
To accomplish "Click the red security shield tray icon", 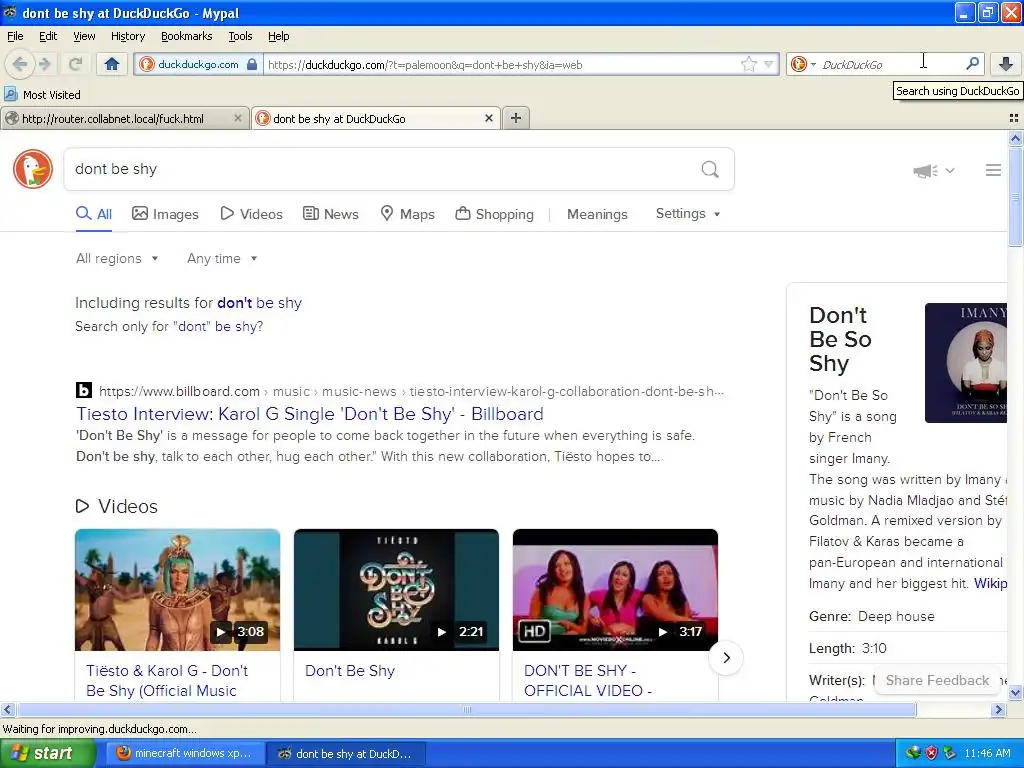I will (931, 753).
